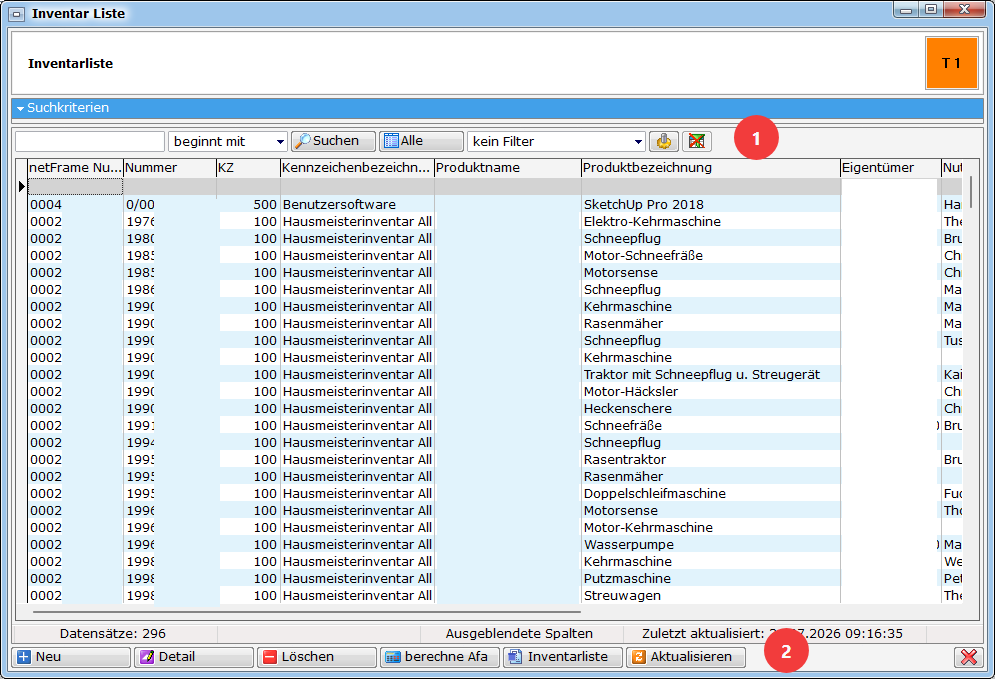Sort by Produktbezeichnung column header
Image resolution: width=995 pixels, height=679 pixels.
point(711,168)
